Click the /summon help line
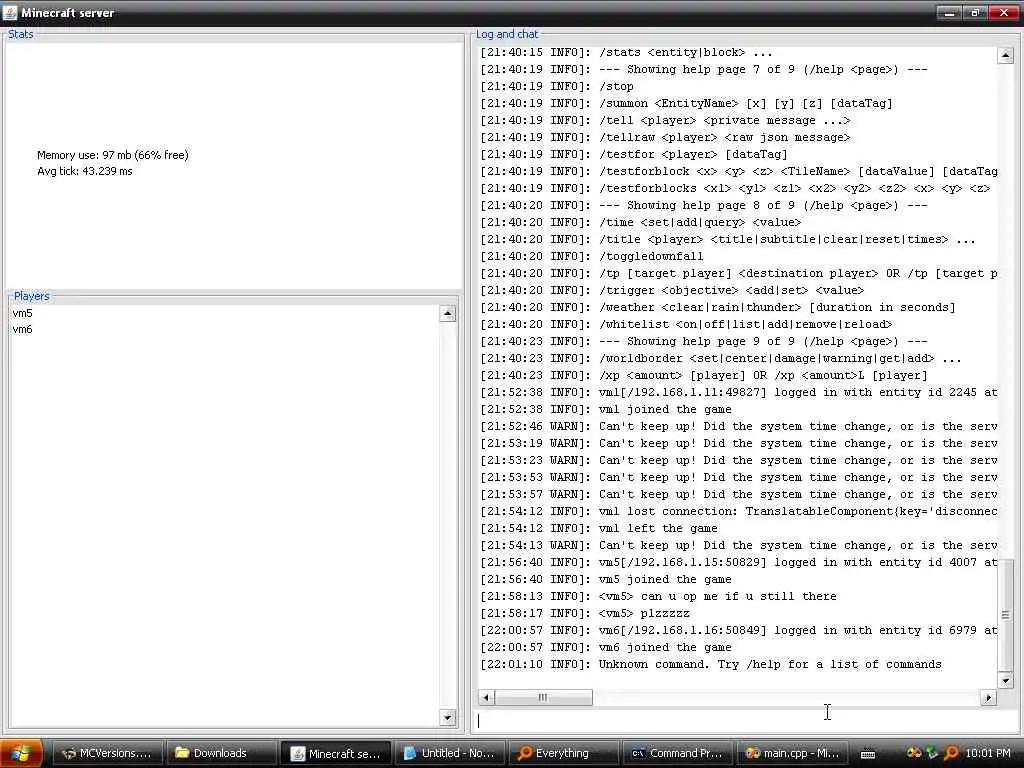 [x=686, y=103]
